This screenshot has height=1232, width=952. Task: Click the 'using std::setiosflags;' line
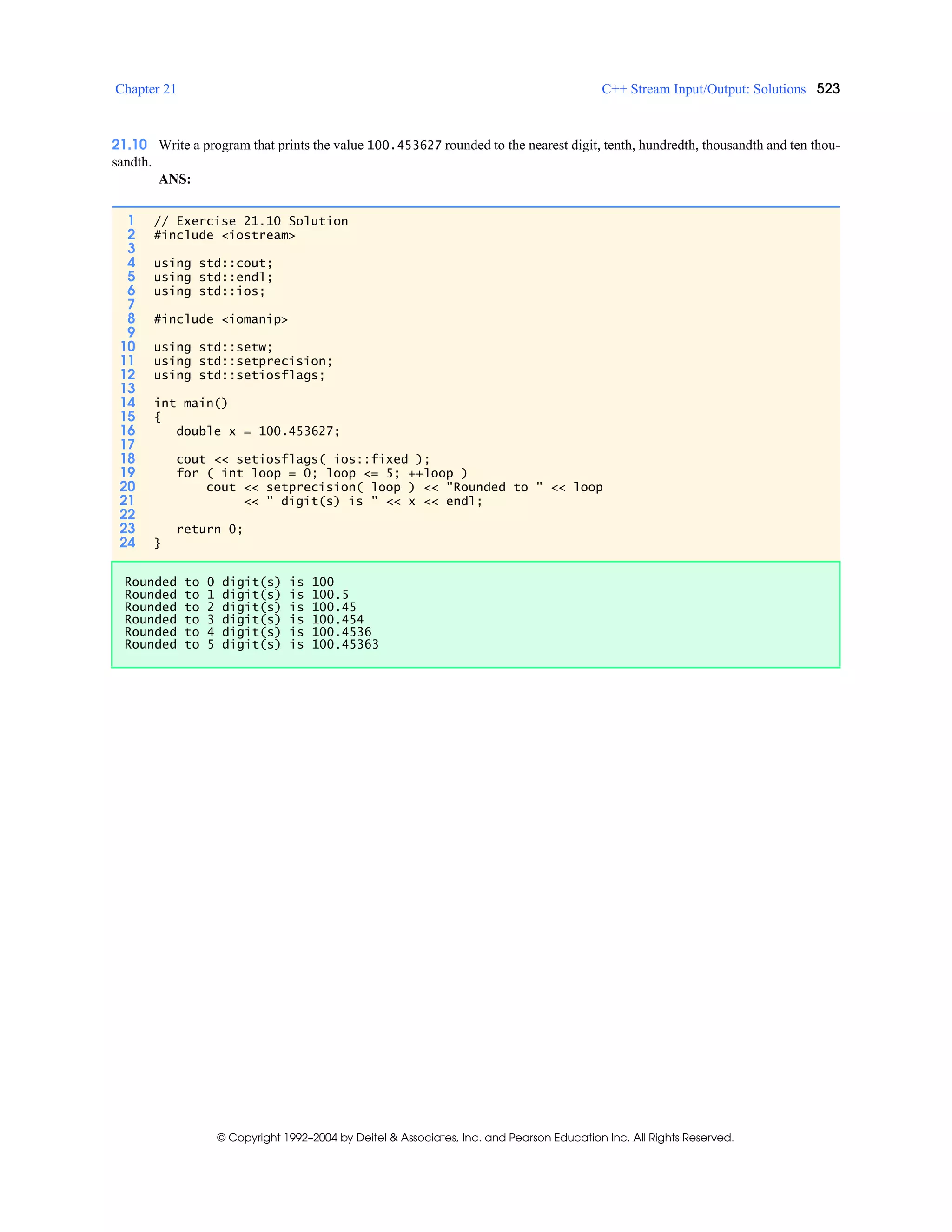coord(240,375)
